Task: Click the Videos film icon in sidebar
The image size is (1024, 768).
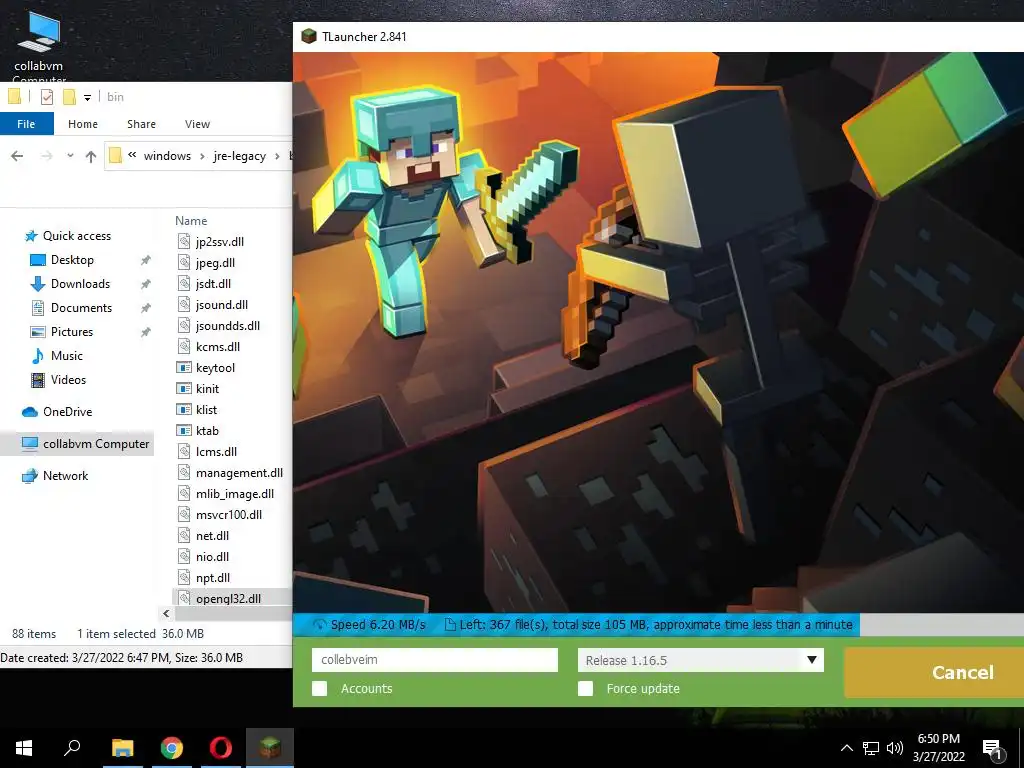Action: [x=38, y=379]
